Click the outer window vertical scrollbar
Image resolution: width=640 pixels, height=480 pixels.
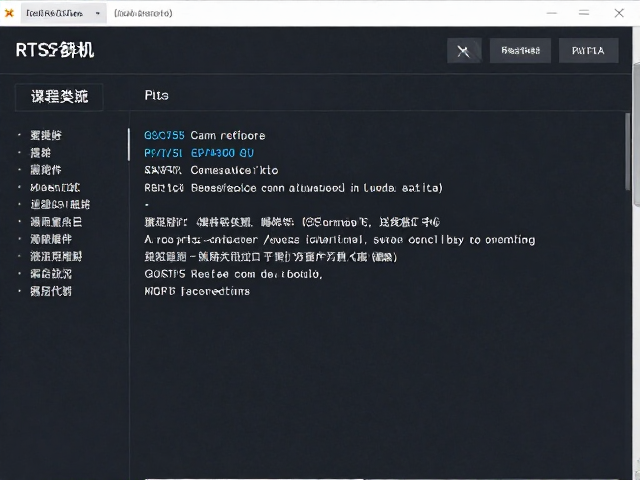click(x=636, y=135)
